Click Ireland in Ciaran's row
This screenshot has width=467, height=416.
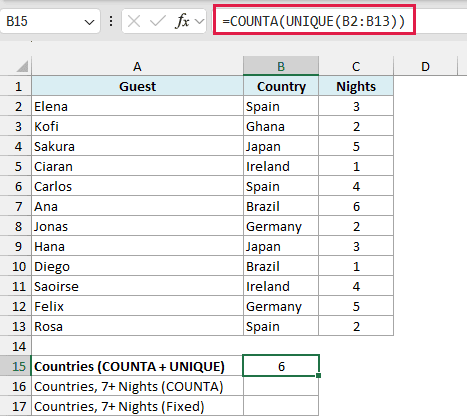point(281,166)
